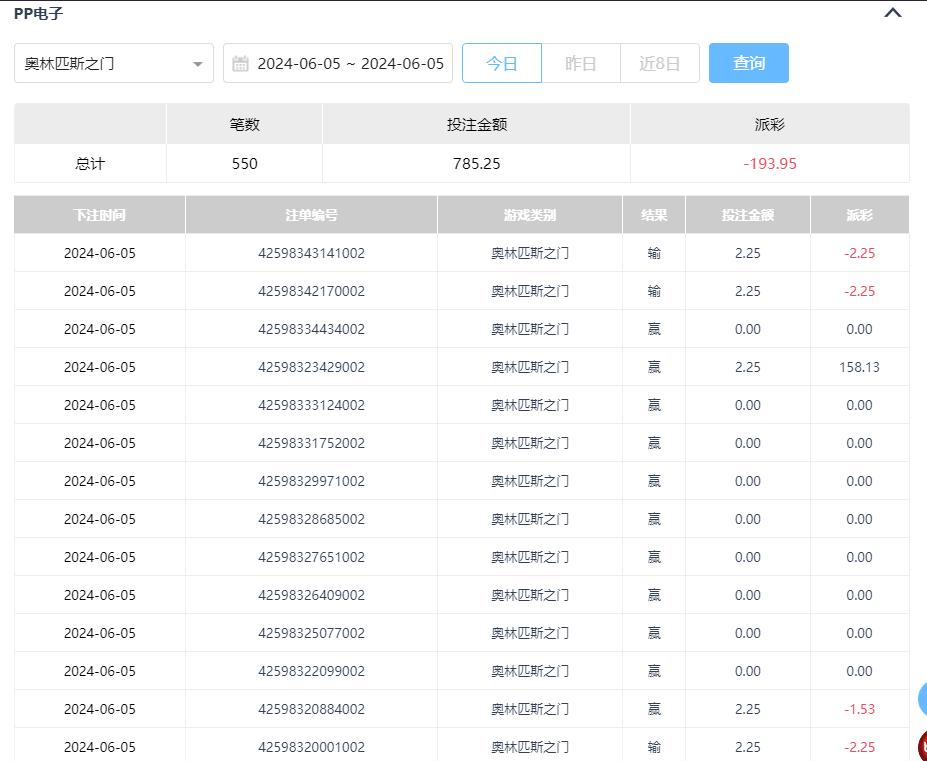Click bet number 42598320884002
The height and width of the screenshot is (761, 927).
pos(311,709)
